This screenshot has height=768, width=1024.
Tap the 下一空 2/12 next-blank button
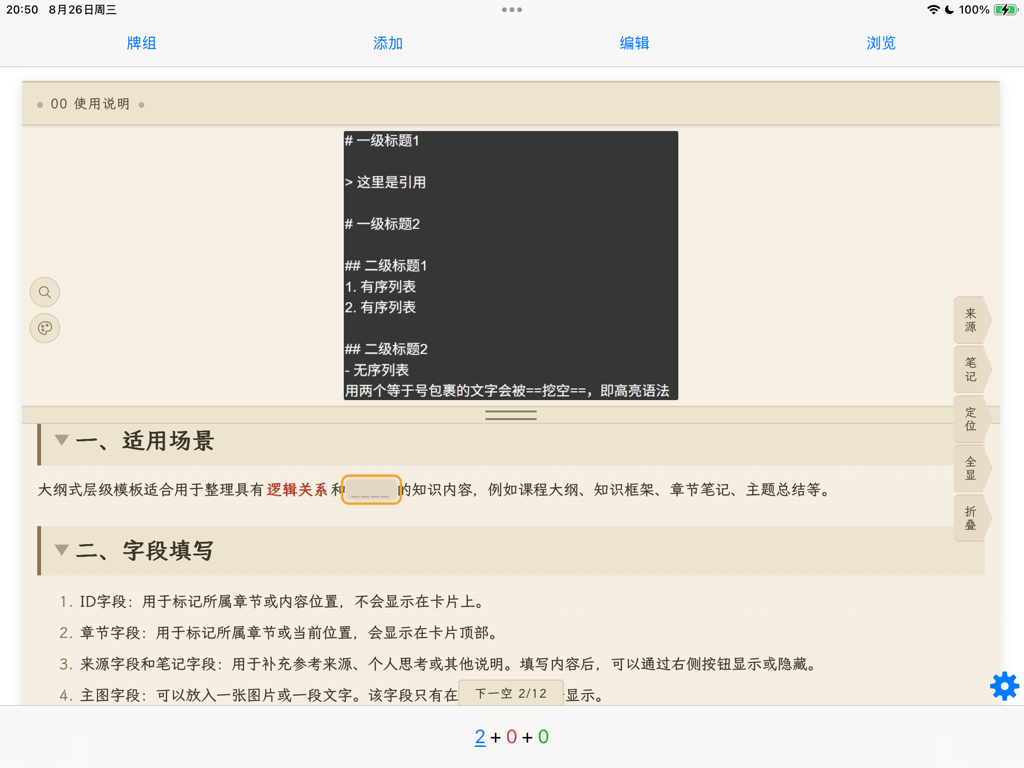click(511, 694)
